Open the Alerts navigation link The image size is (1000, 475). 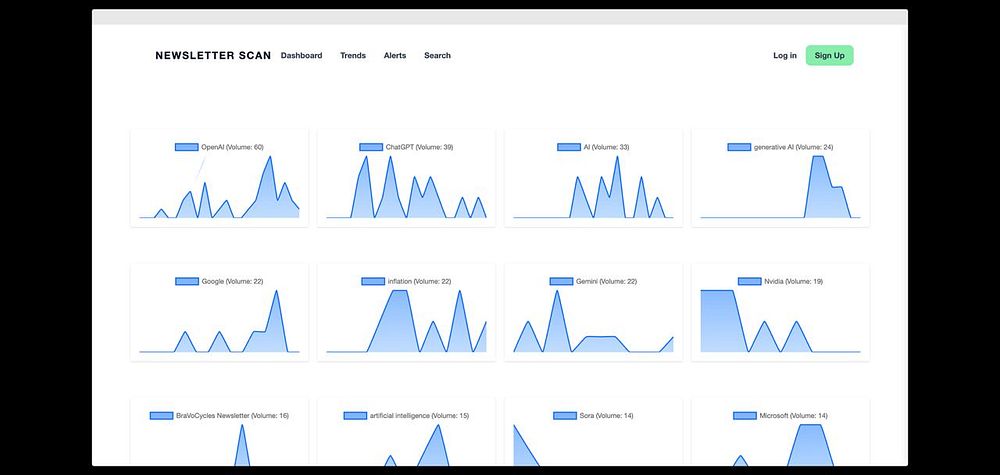tap(395, 55)
